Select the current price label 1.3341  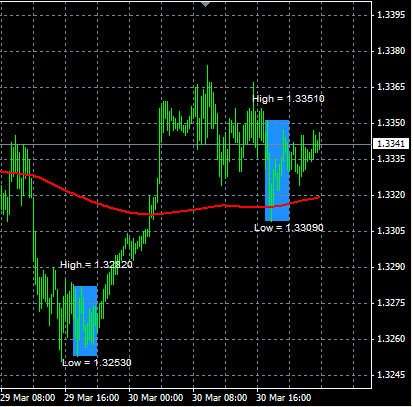391,144
